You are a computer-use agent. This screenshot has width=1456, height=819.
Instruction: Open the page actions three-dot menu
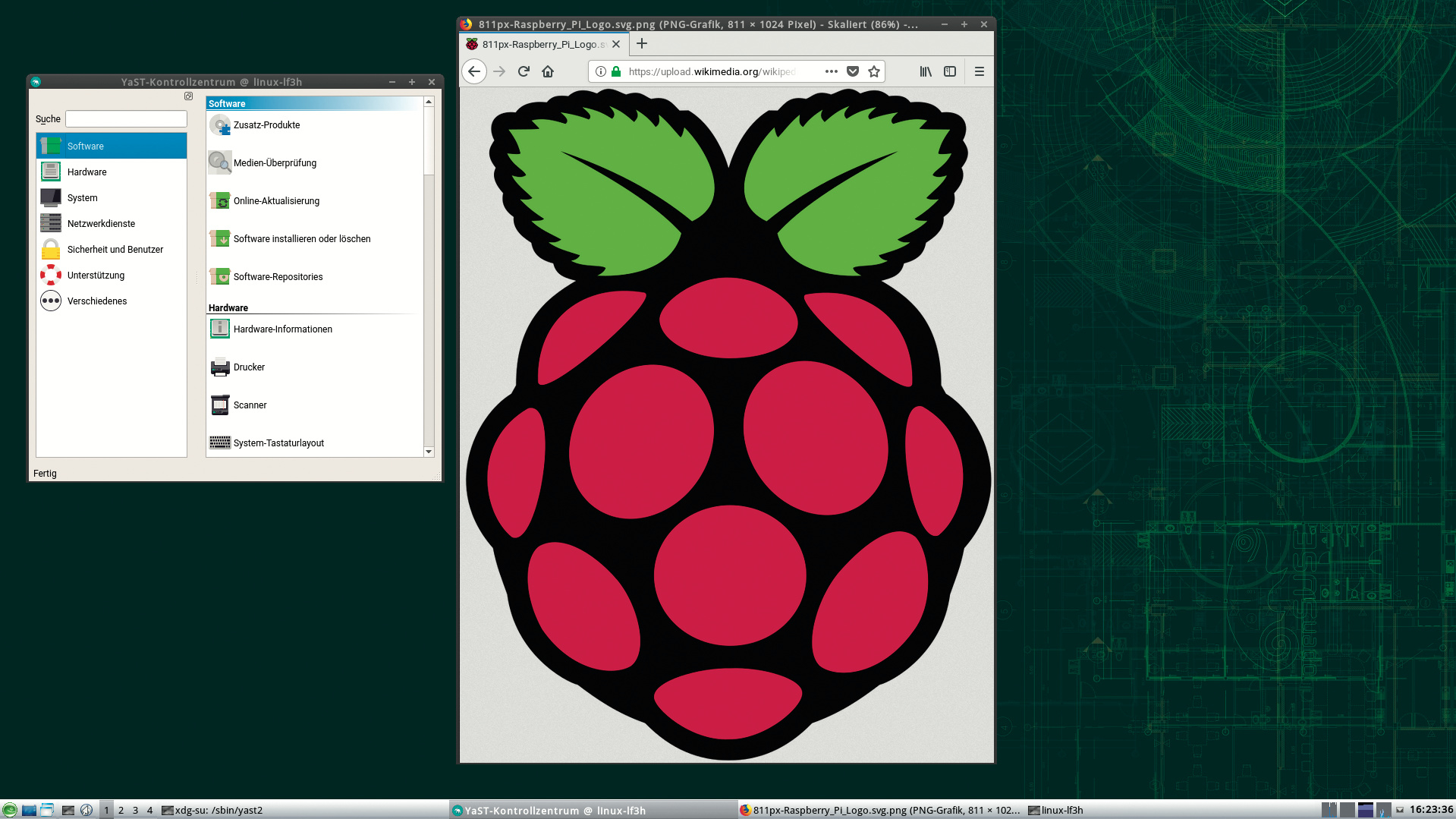(x=832, y=71)
